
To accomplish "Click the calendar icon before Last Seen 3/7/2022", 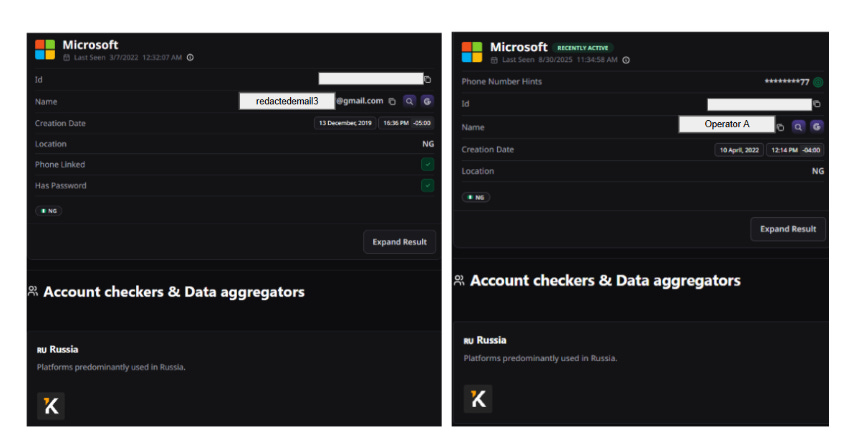I will coord(66,57).
